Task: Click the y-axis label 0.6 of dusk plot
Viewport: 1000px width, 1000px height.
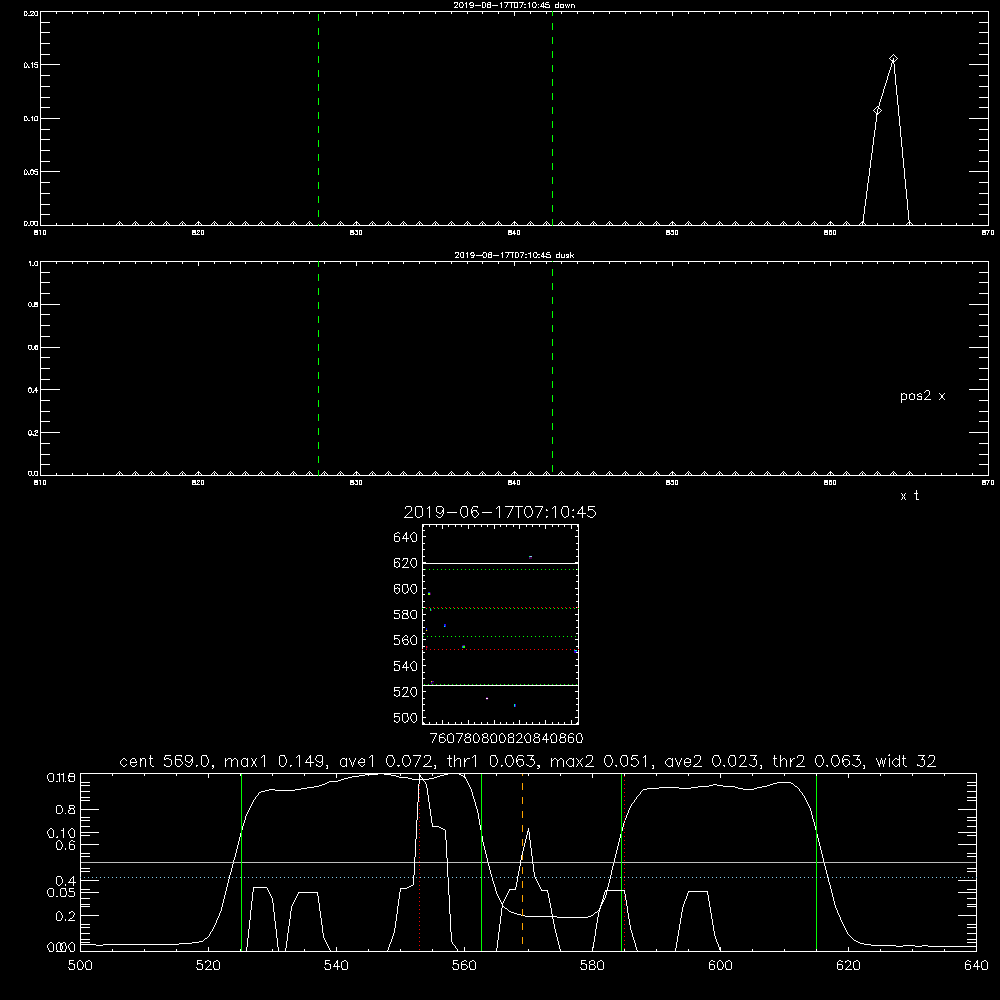Action: tap(33, 348)
